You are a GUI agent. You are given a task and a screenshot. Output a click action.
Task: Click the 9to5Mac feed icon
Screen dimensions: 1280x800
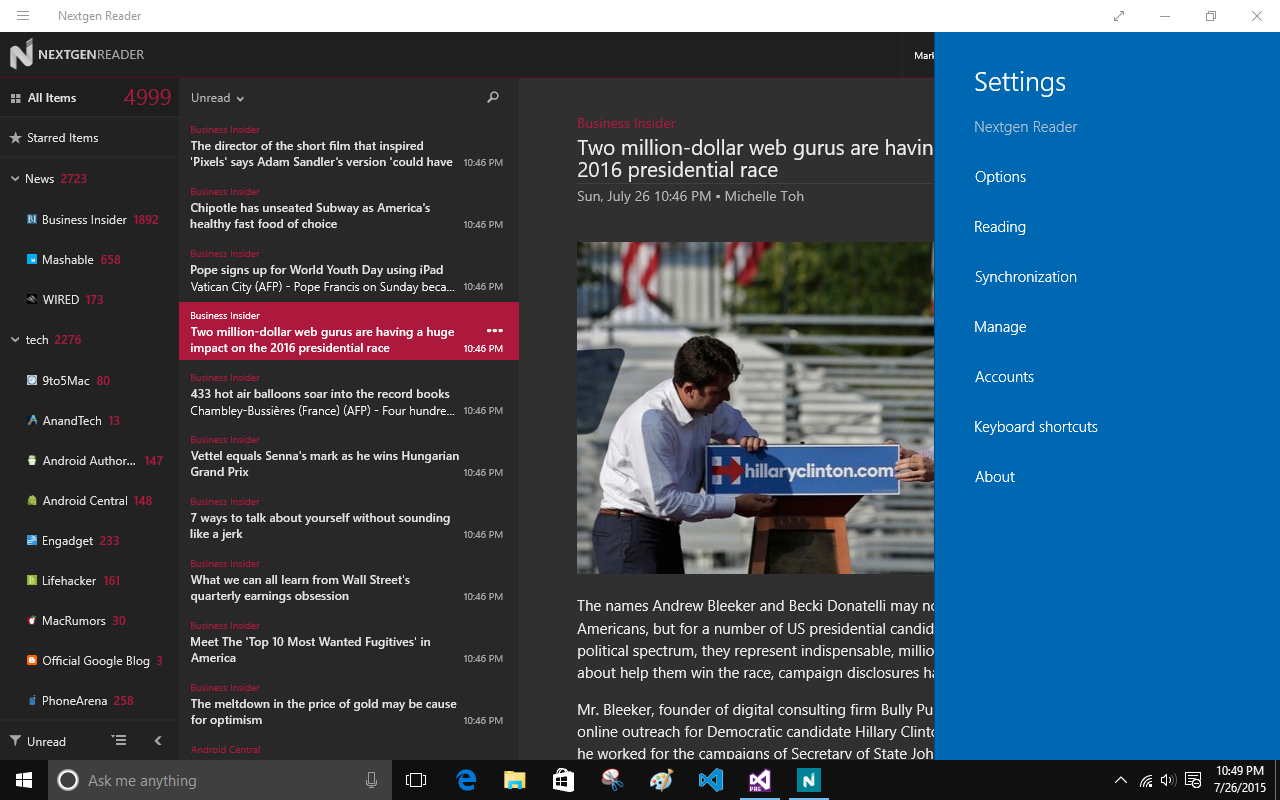[33, 381]
